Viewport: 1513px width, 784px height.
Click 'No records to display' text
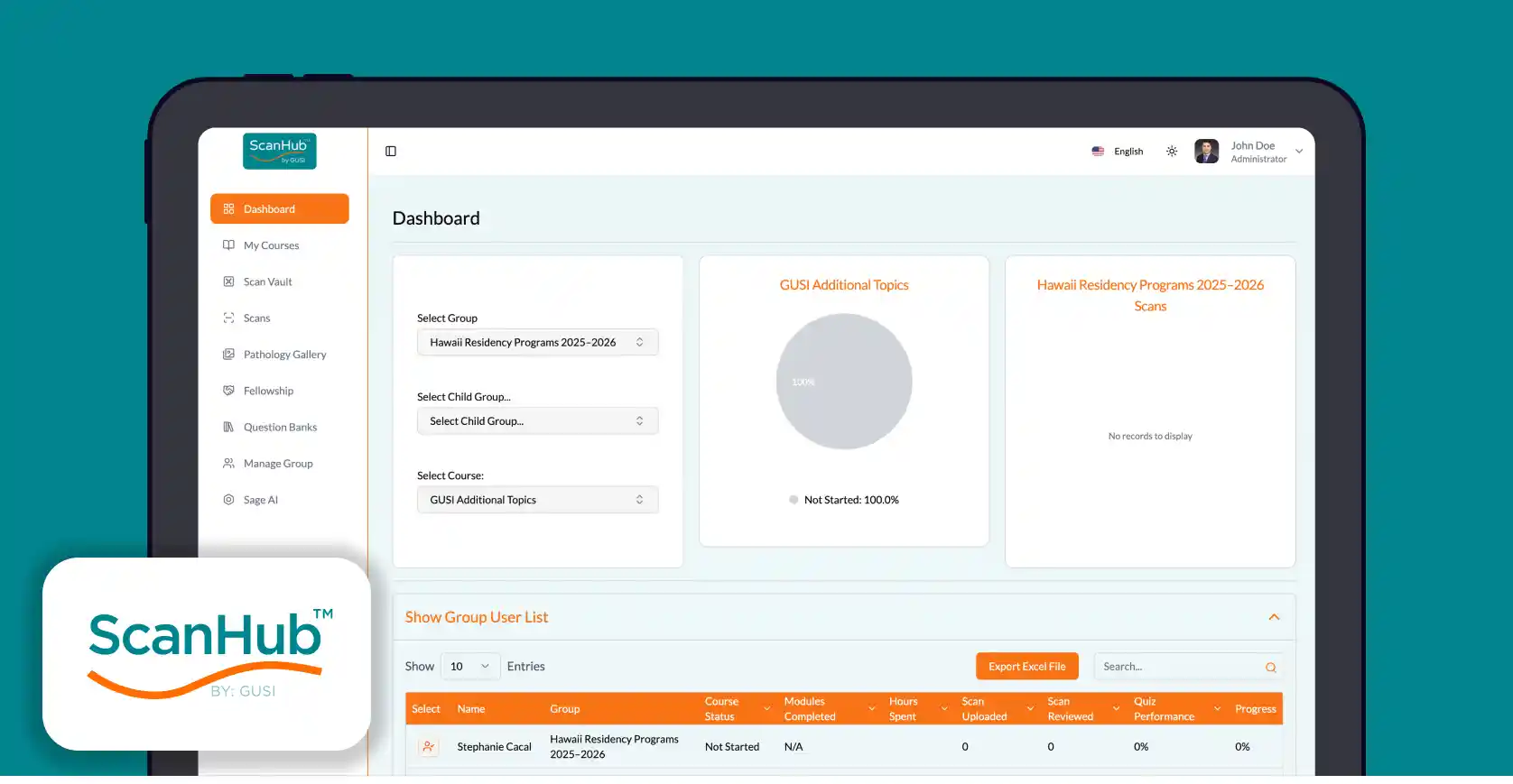point(1150,436)
